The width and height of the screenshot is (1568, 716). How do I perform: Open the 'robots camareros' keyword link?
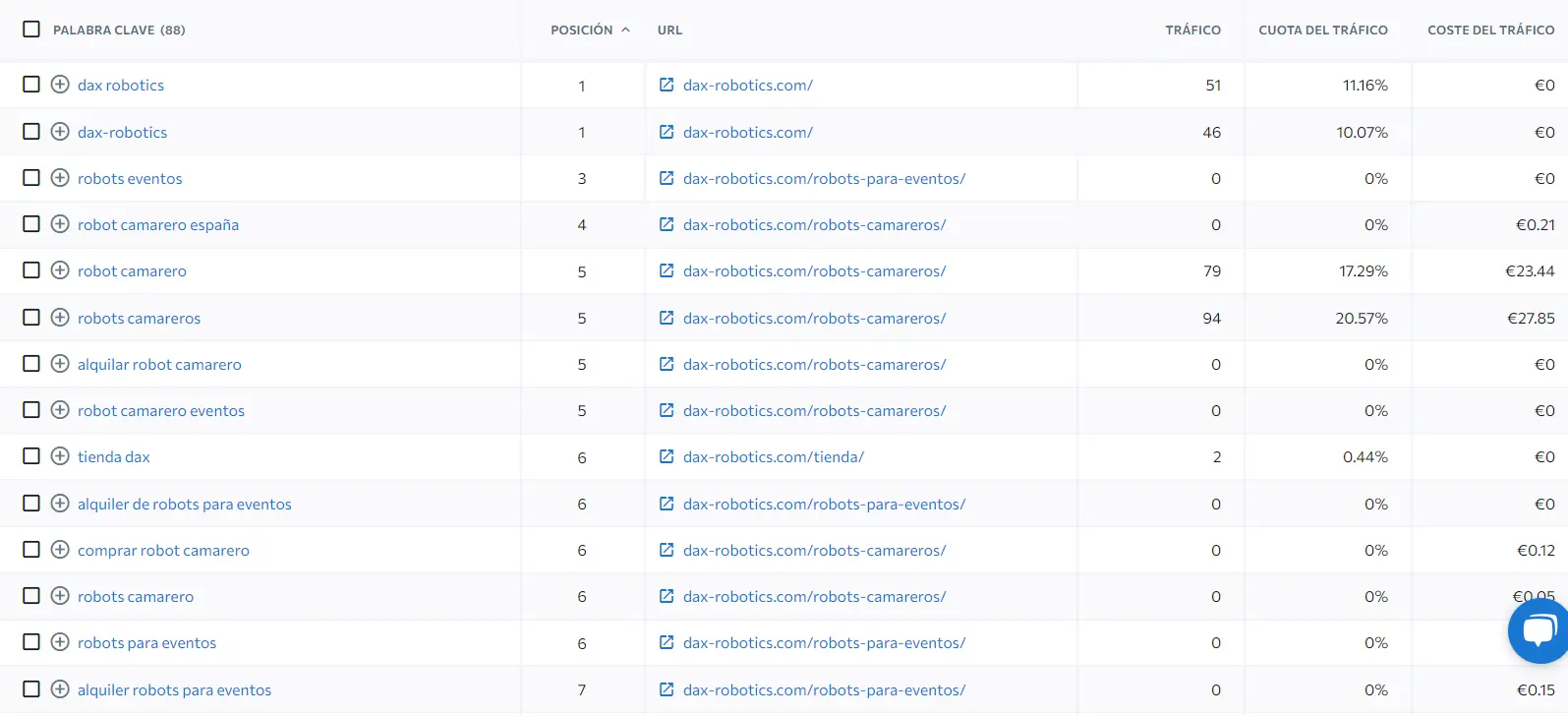(x=139, y=319)
